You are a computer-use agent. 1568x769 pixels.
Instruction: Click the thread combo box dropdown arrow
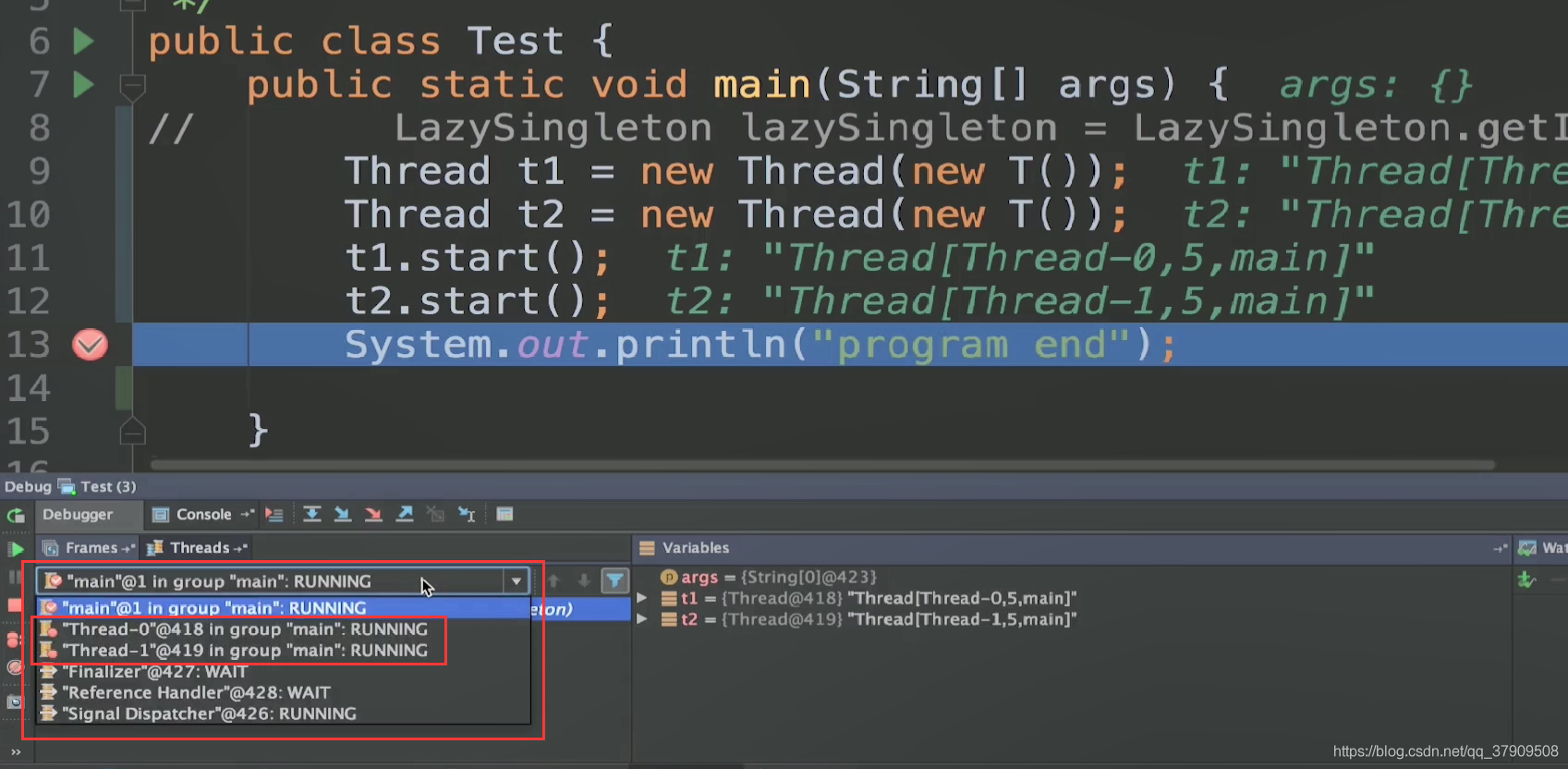click(517, 581)
